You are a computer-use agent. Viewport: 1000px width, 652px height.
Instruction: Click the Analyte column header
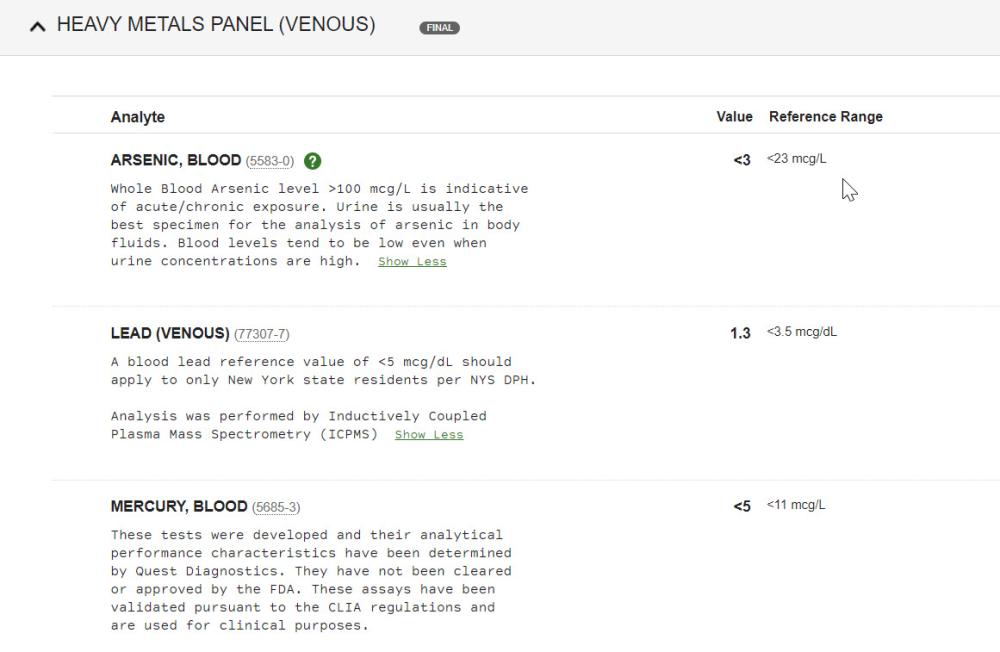click(x=138, y=117)
